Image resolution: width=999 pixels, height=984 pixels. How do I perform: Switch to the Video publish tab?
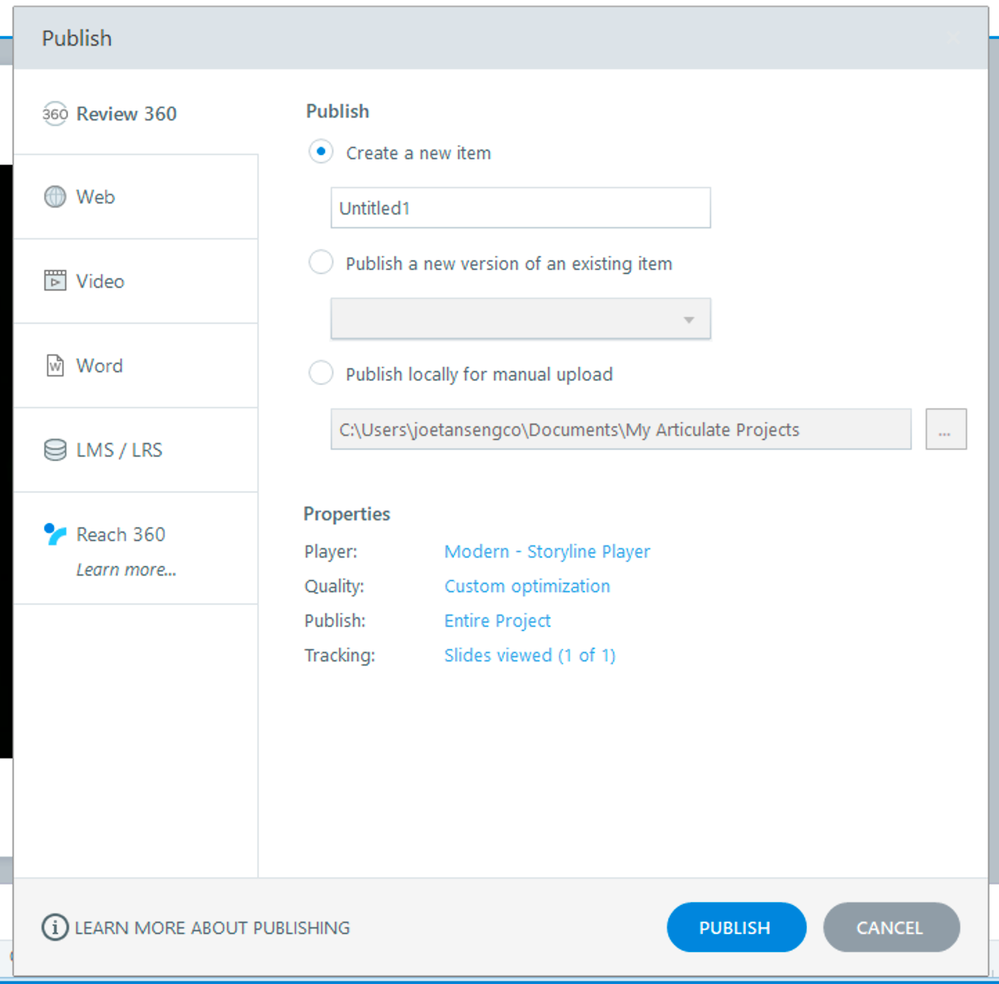coord(100,281)
